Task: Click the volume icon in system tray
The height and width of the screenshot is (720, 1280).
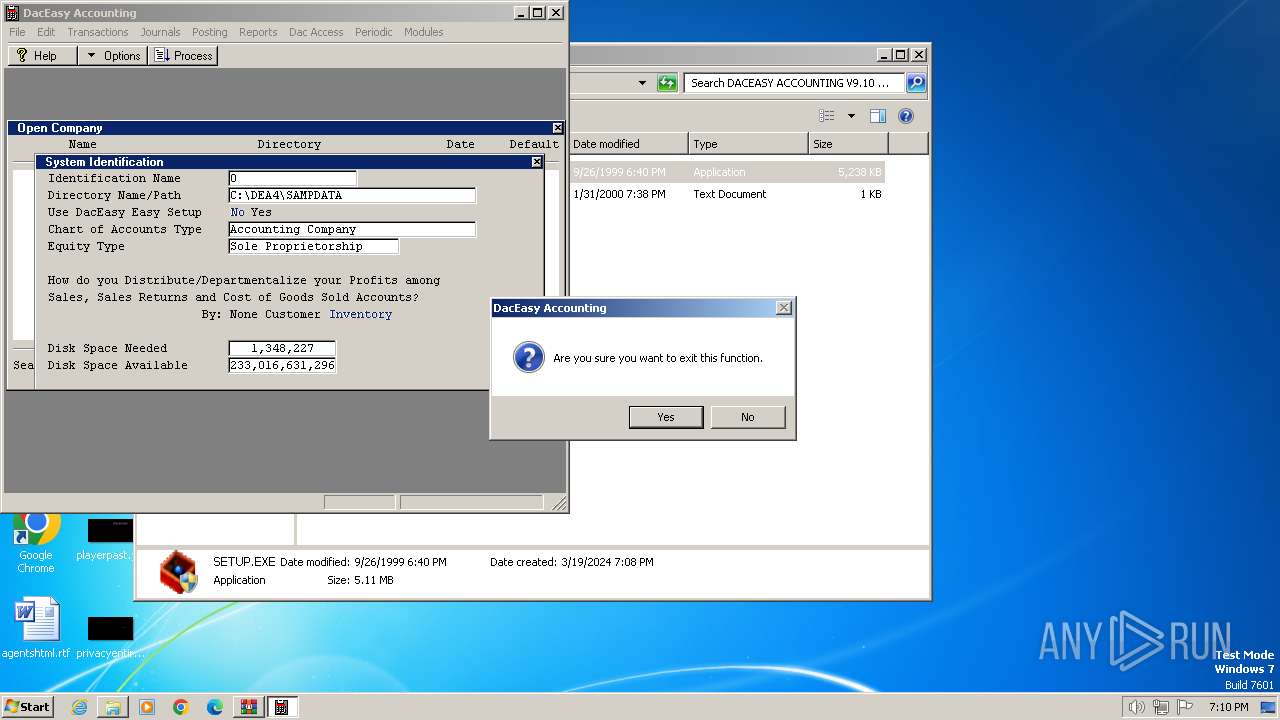Action: click(1136, 707)
